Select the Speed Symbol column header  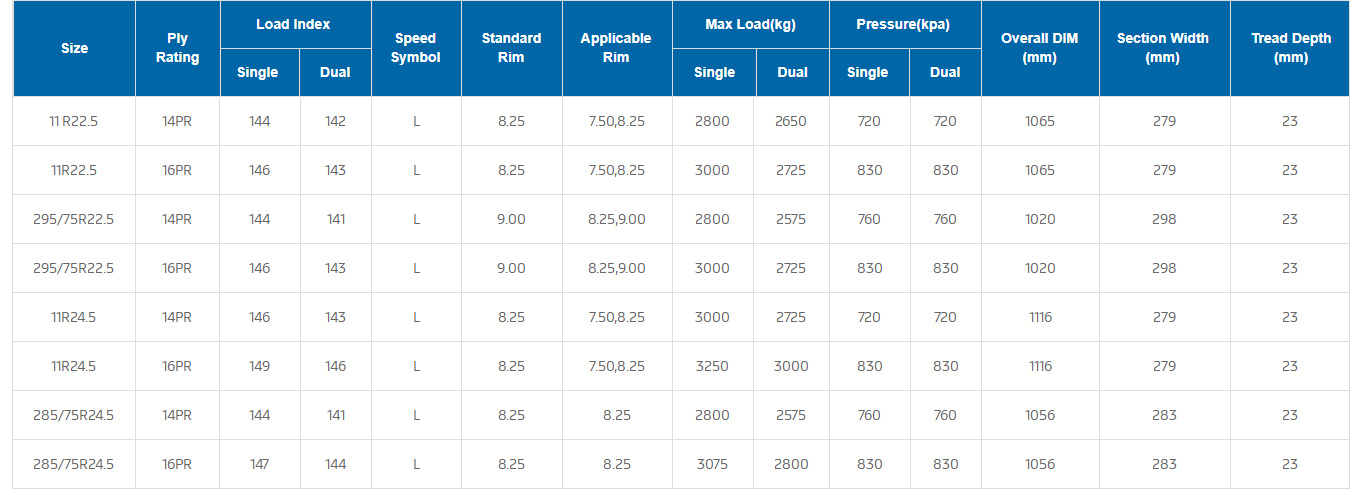[416, 48]
